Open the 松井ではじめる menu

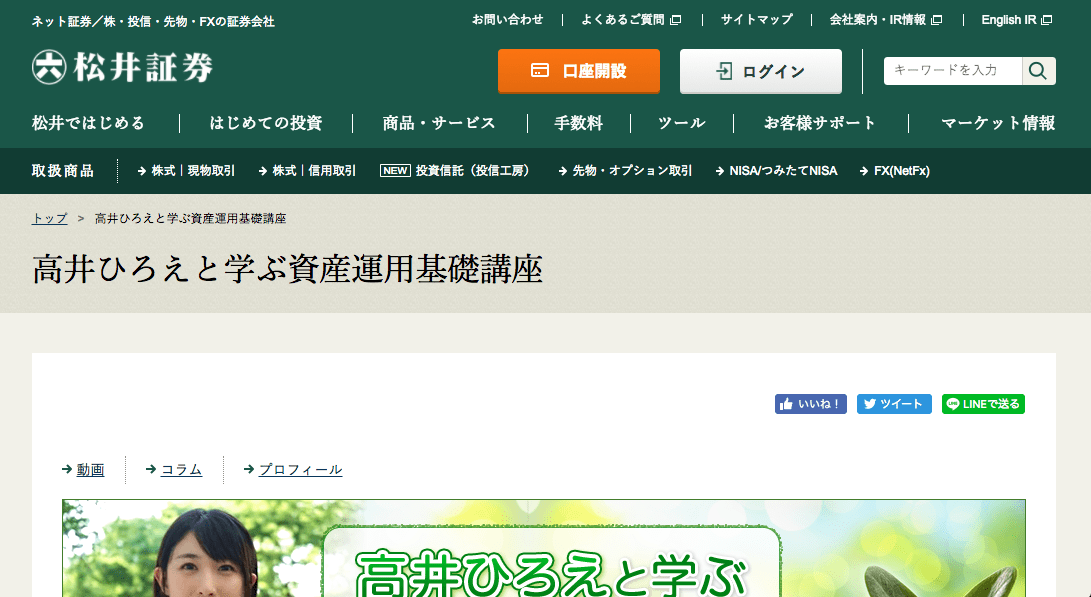(x=88, y=123)
